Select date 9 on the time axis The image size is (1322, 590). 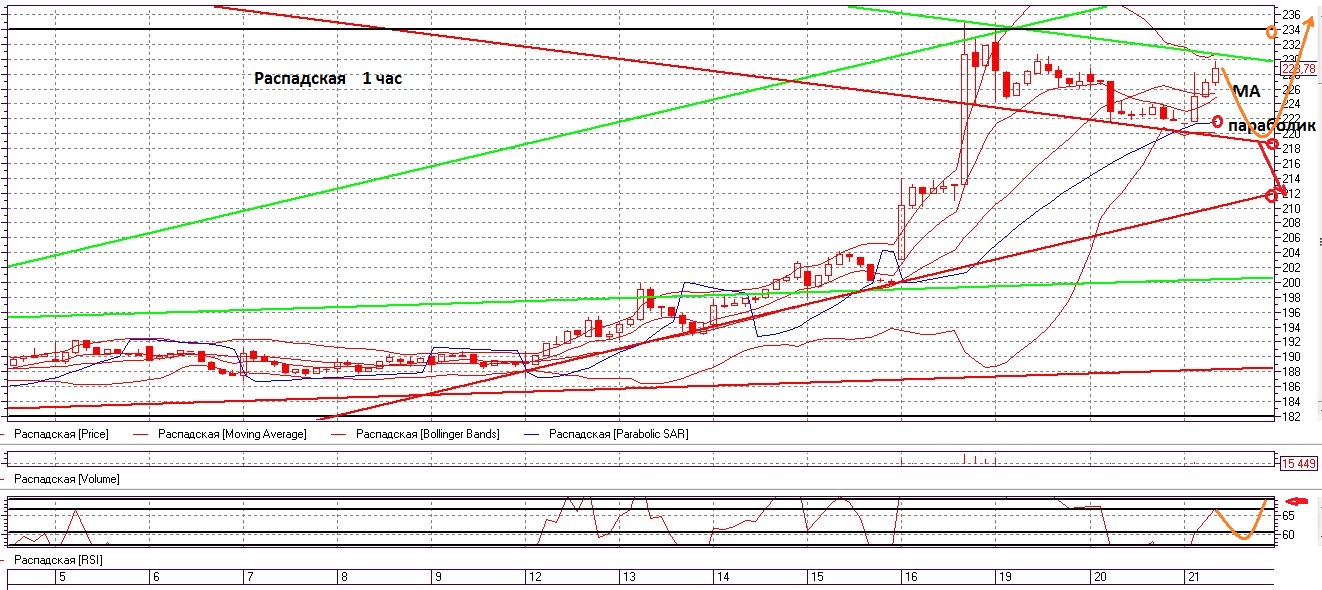438,577
